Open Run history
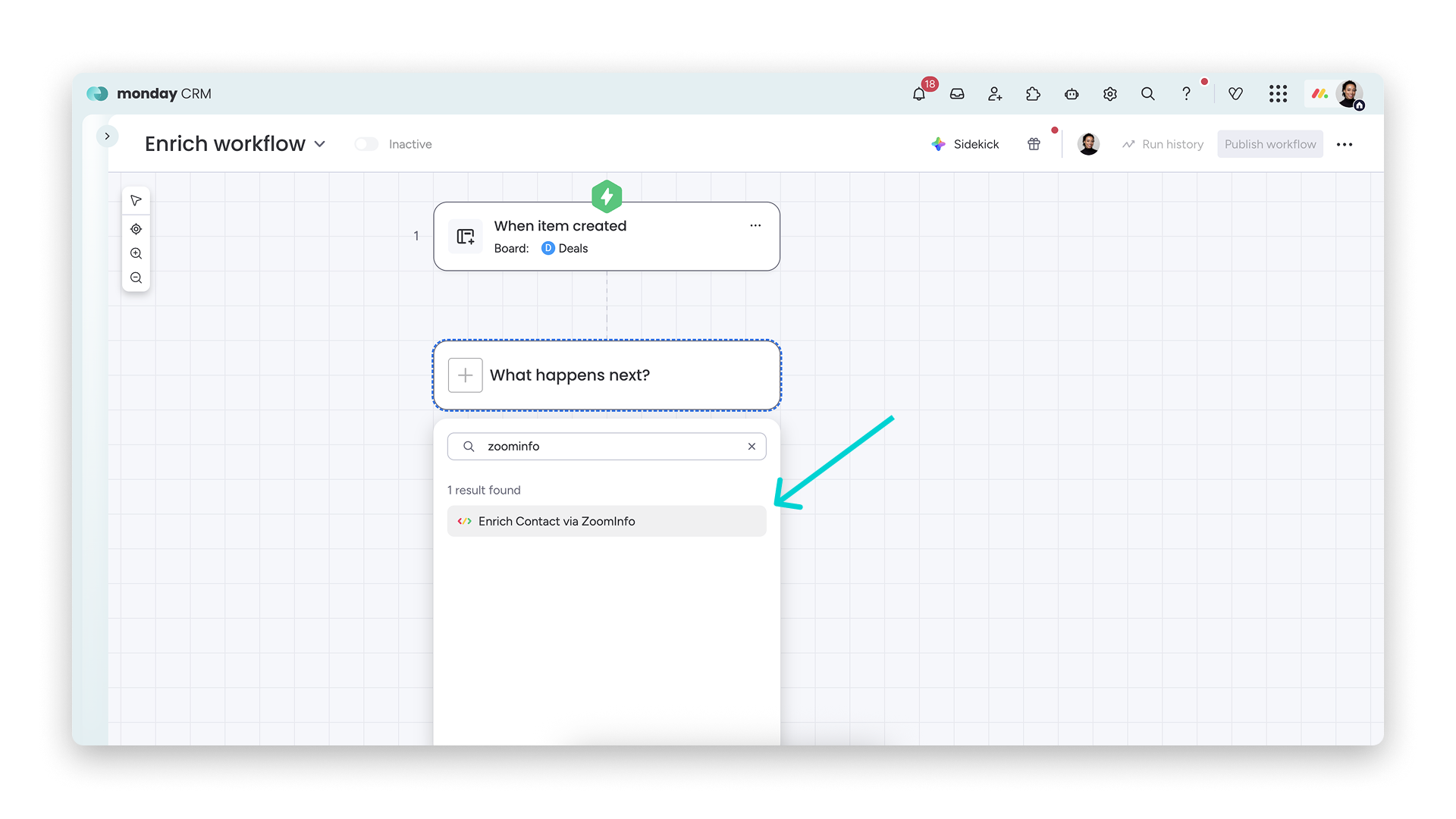The image size is (1456, 819). [1163, 144]
